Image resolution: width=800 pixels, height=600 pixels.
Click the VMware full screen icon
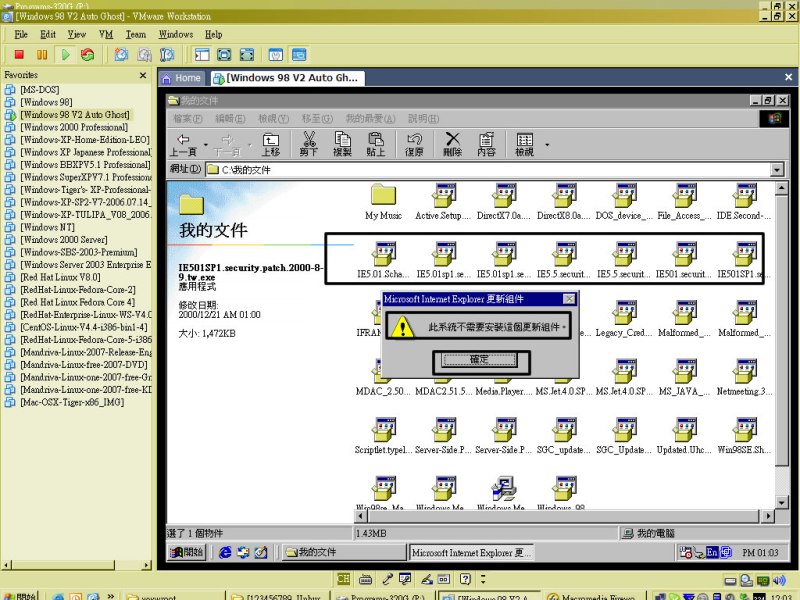tap(224, 55)
